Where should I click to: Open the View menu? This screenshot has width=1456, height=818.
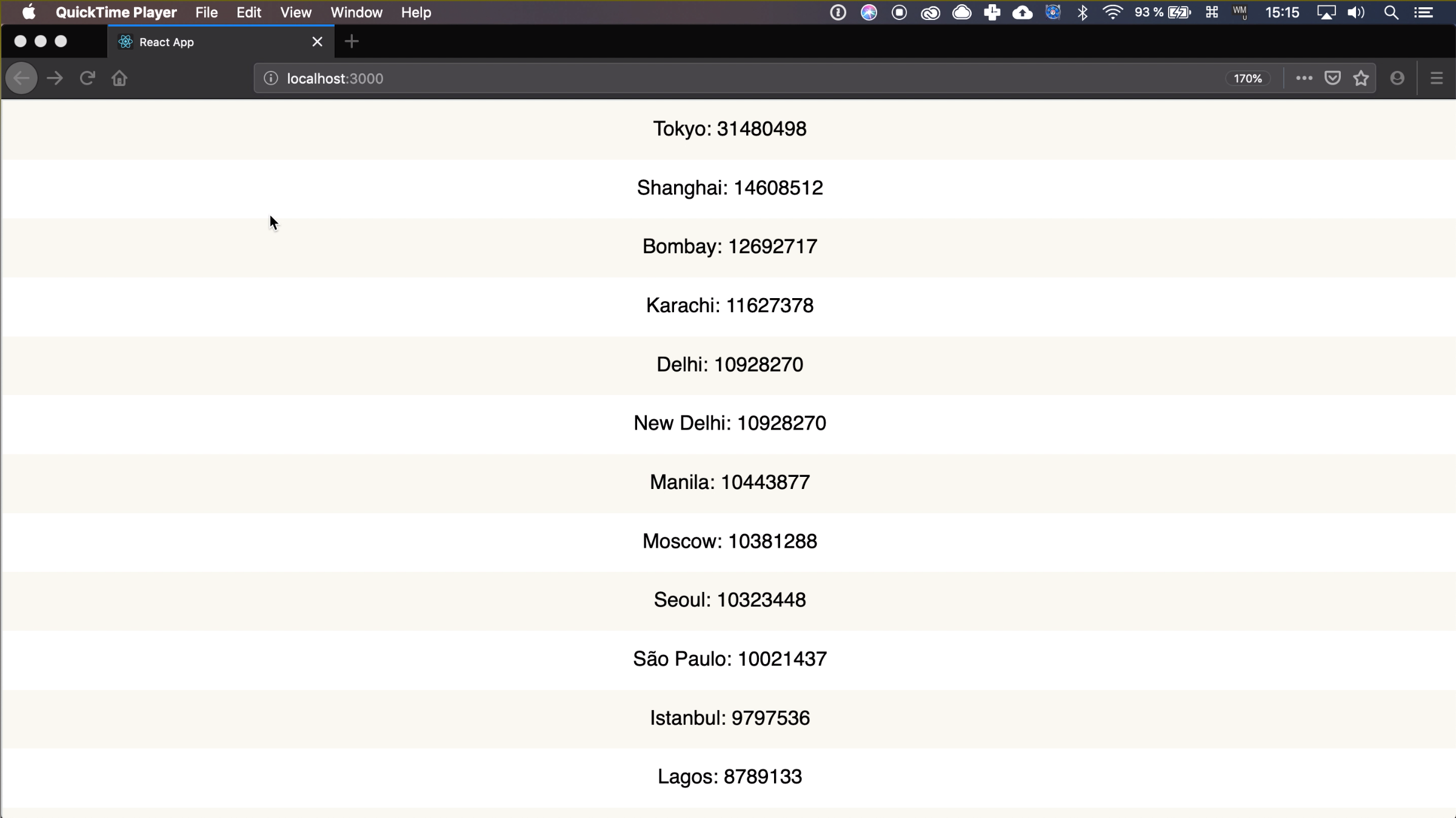296,12
